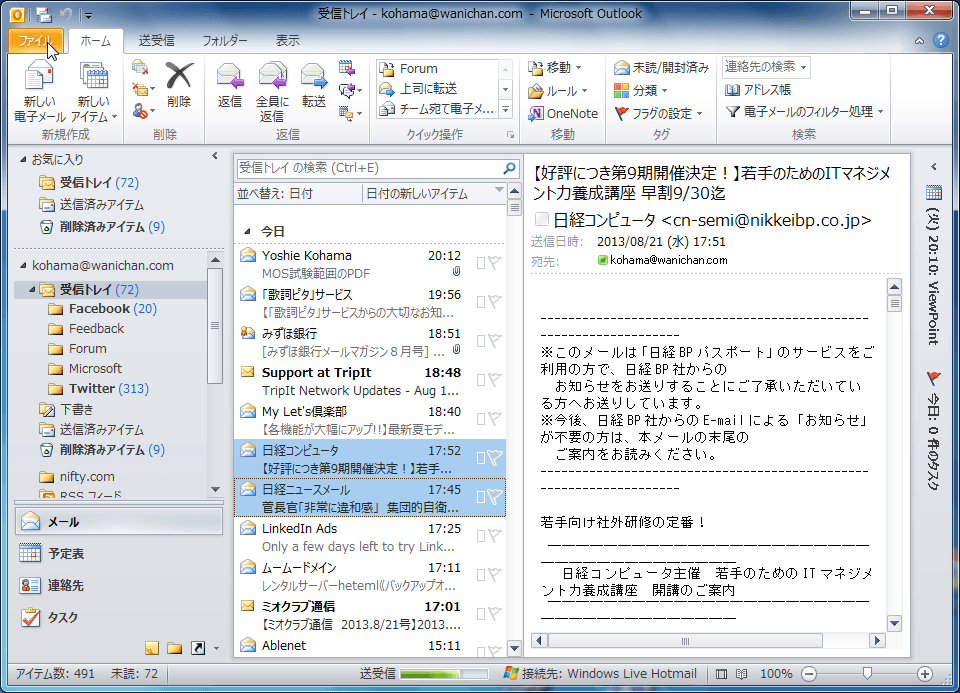Click the zoom in plus button

click(924, 674)
